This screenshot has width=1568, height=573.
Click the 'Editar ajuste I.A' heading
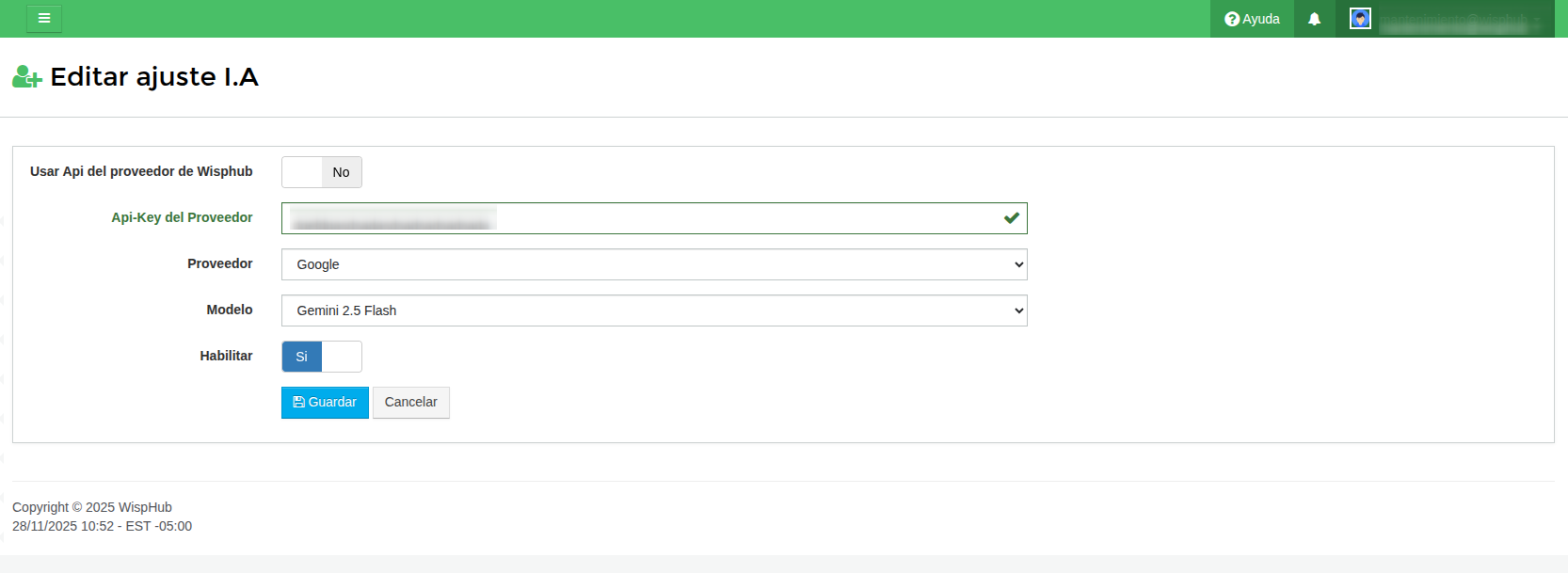pyautogui.click(x=154, y=77)
